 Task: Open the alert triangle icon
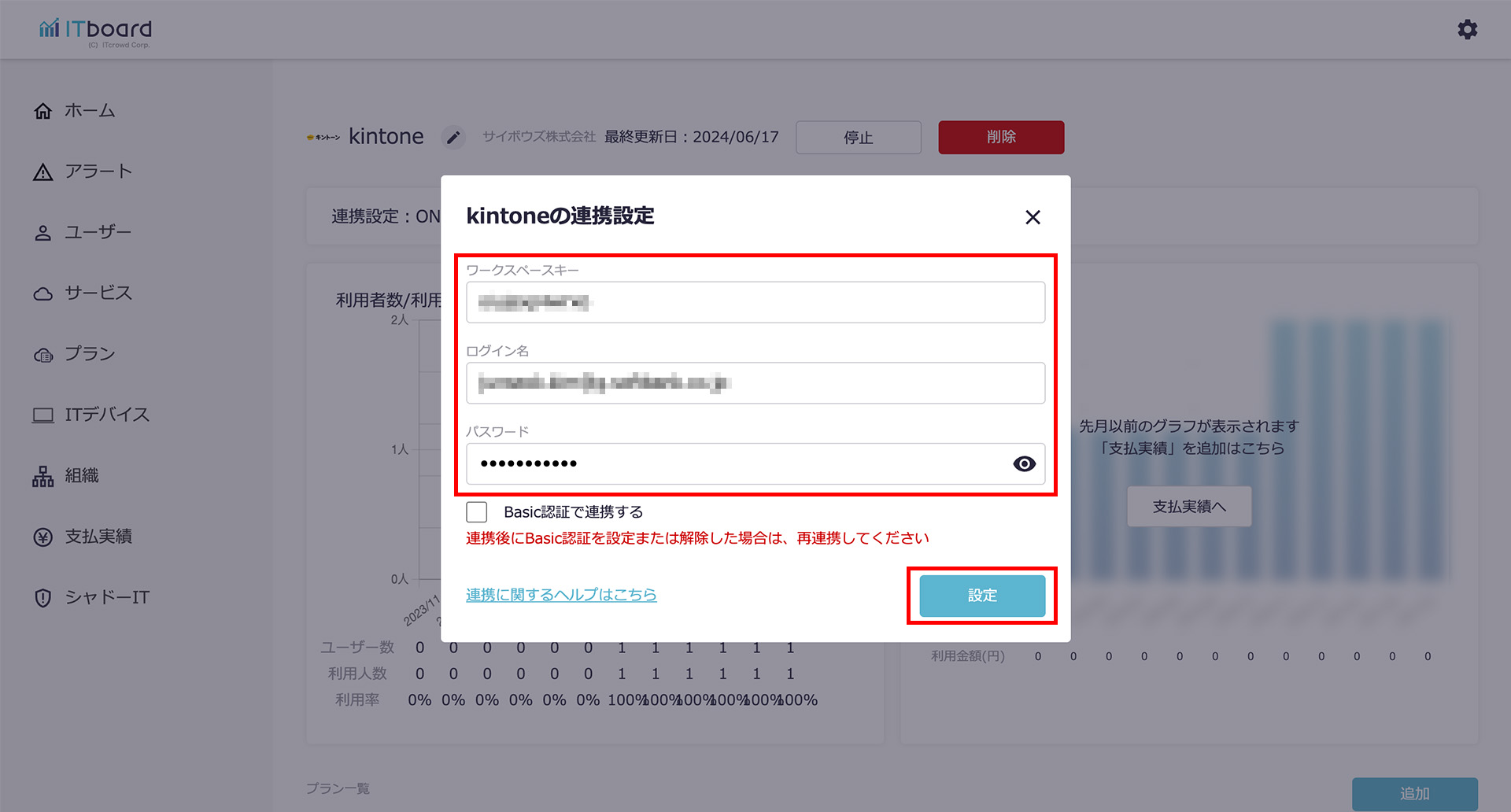pos(43,172)
